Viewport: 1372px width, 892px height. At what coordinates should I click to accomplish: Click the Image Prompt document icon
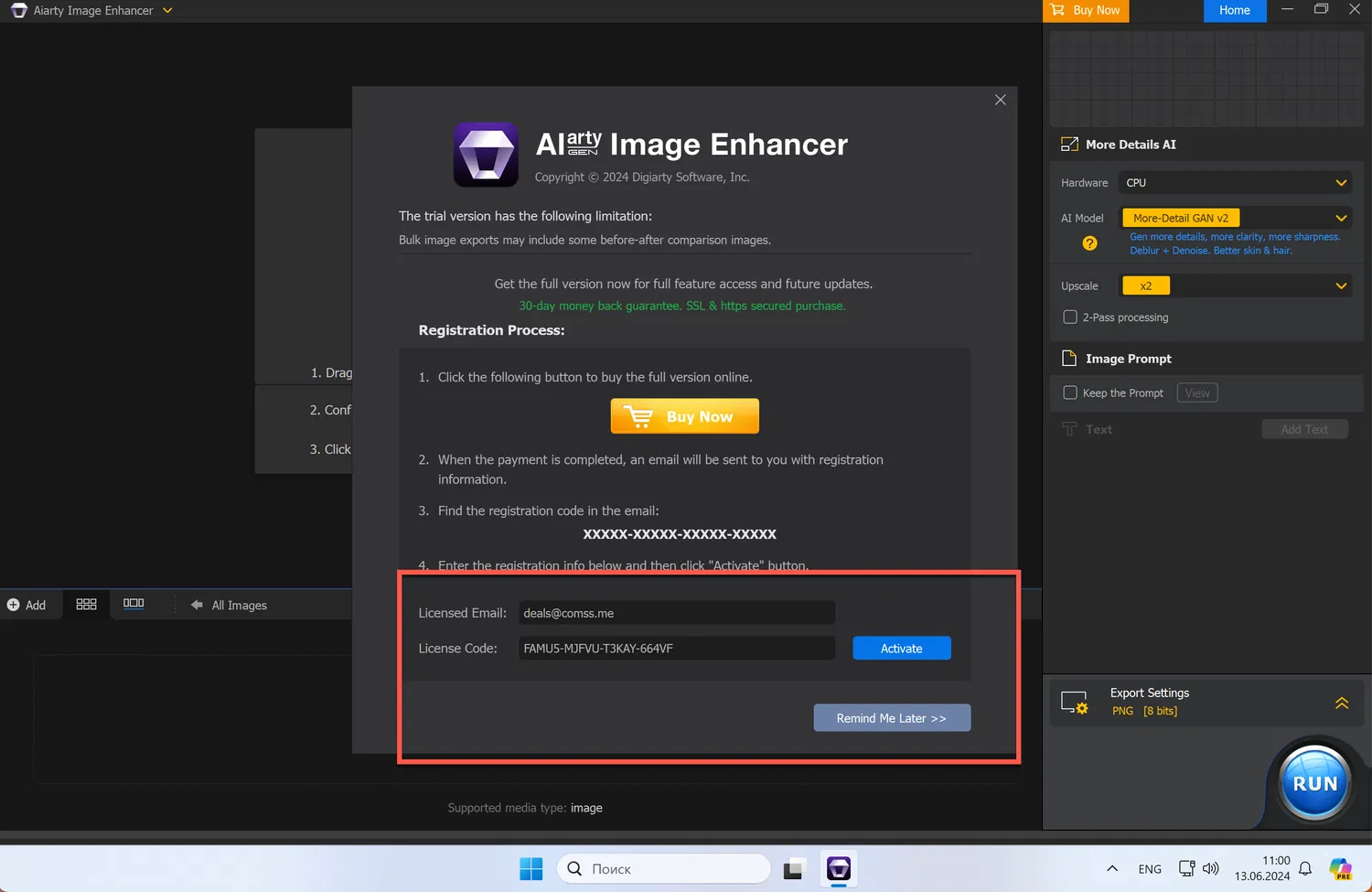[x=1069, y=359]
